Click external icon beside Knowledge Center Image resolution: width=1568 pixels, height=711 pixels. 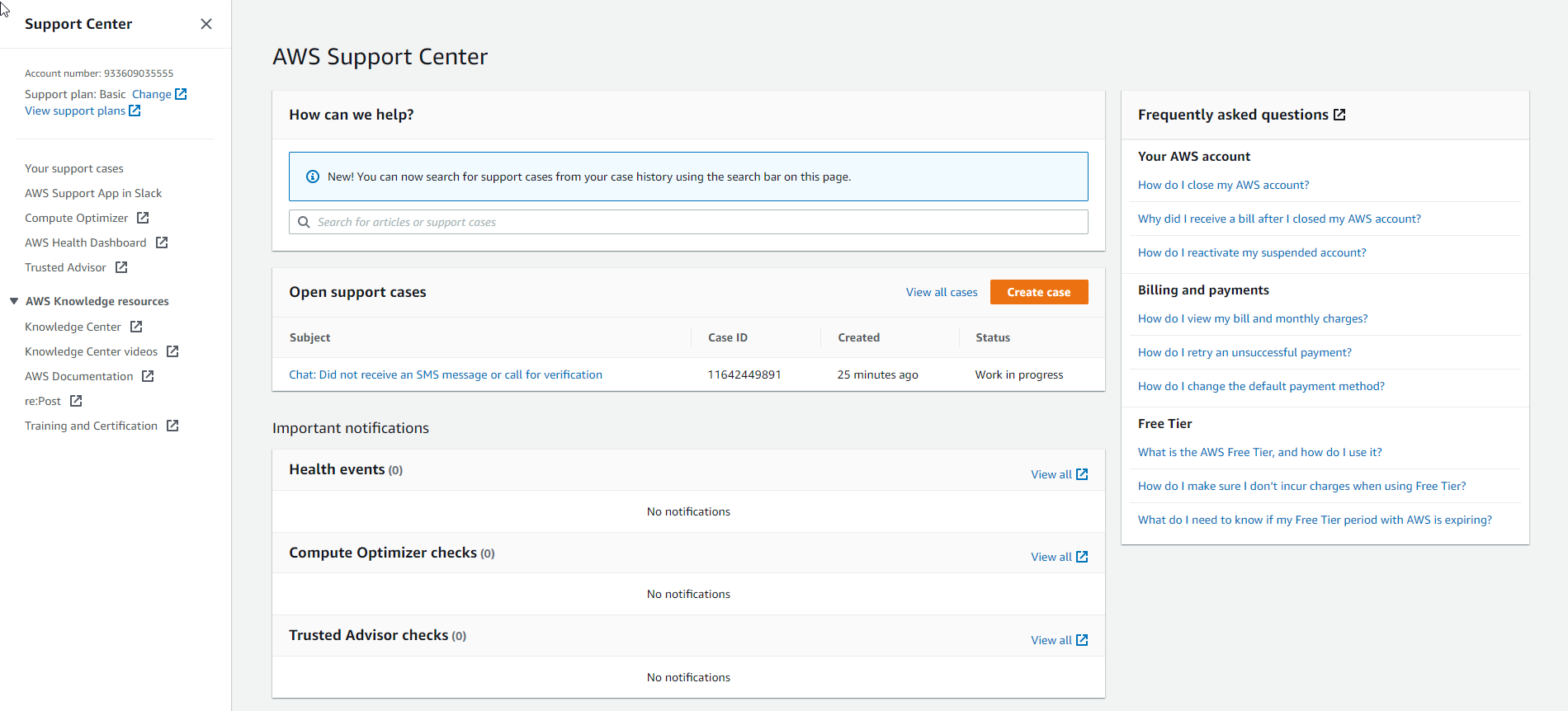136,327
